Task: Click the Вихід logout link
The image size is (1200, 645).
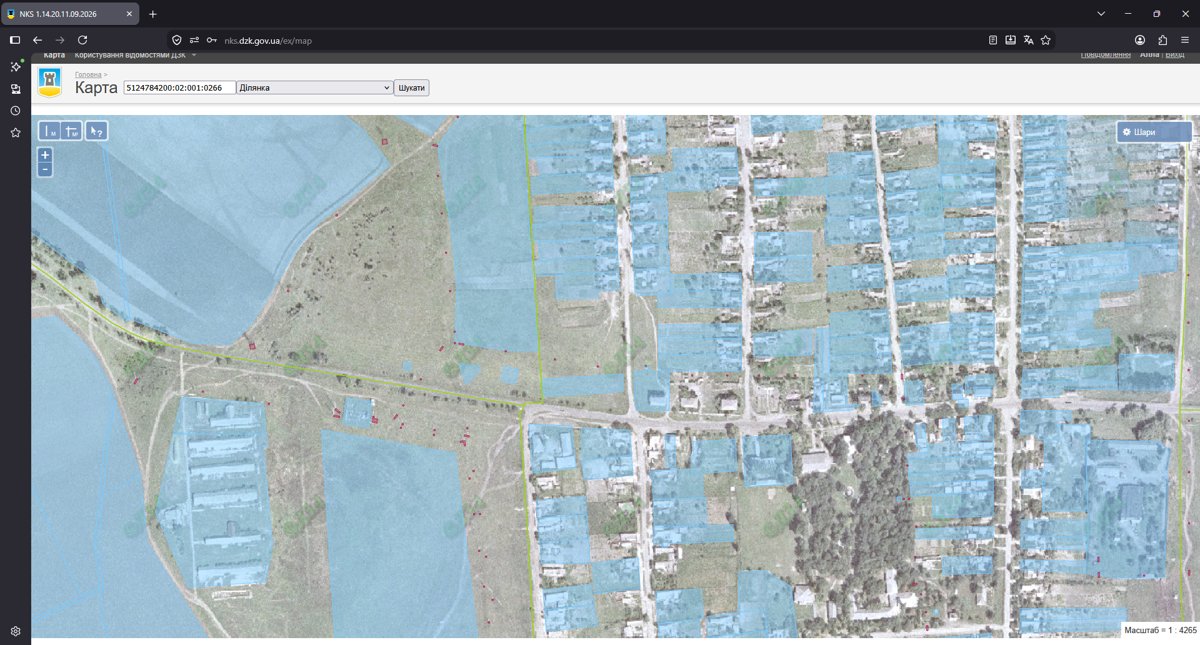Action: coord(1175,55)
